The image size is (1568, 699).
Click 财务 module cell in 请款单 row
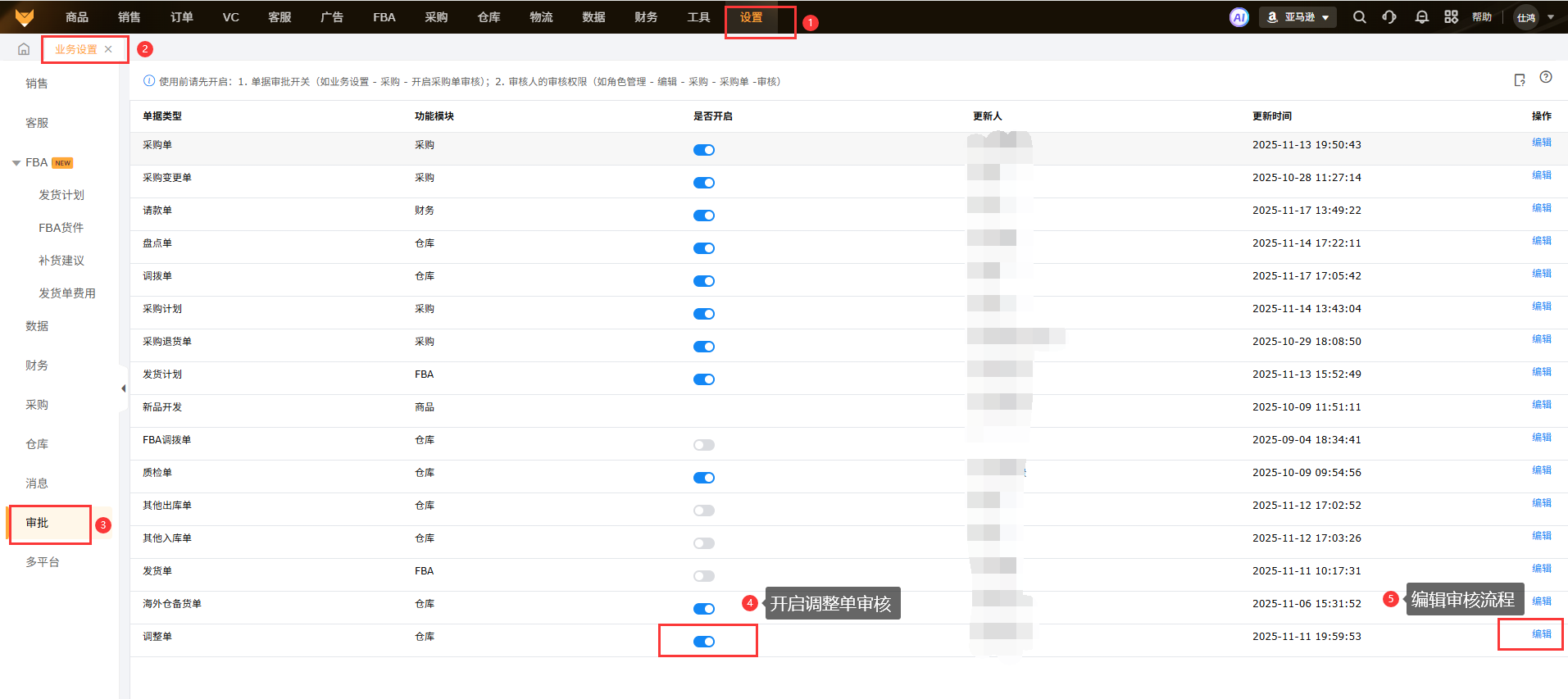[x=425, y=211]
